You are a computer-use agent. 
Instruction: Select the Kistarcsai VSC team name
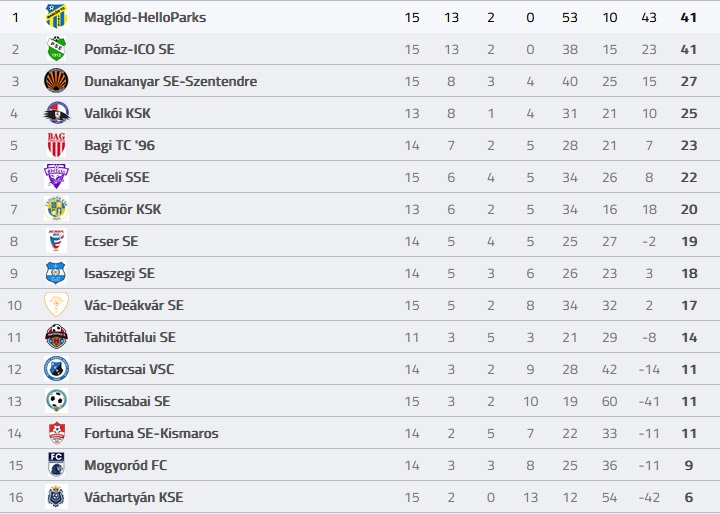point(129,369)
